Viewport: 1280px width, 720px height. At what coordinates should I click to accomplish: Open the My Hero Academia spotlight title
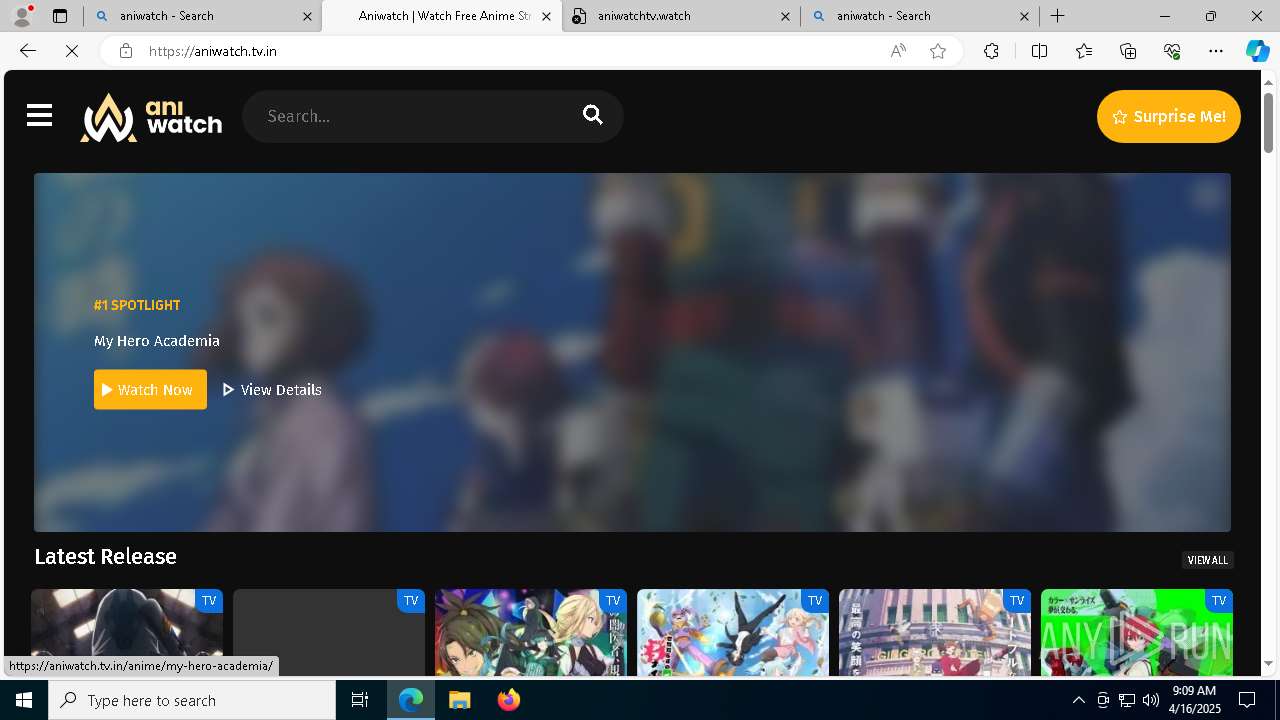pyautogui.click(x=157, y=341)
